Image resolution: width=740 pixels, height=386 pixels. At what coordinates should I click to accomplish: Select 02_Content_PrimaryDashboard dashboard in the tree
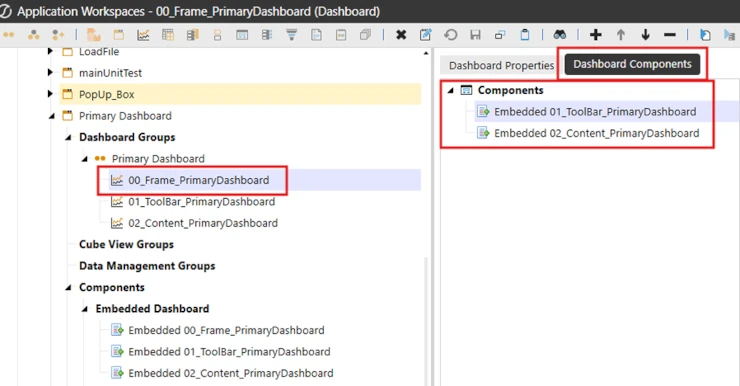tap(203, 223)
